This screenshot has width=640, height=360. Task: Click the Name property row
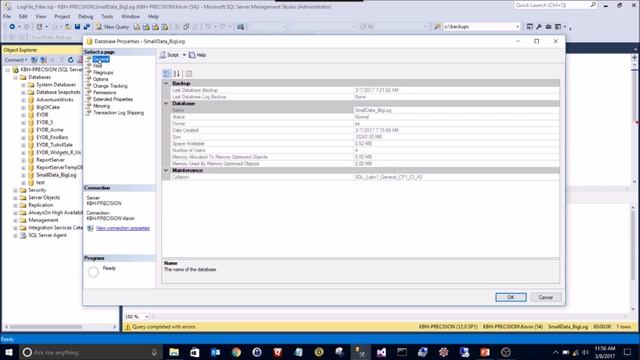pyautogui.click(x=365, y=110)
